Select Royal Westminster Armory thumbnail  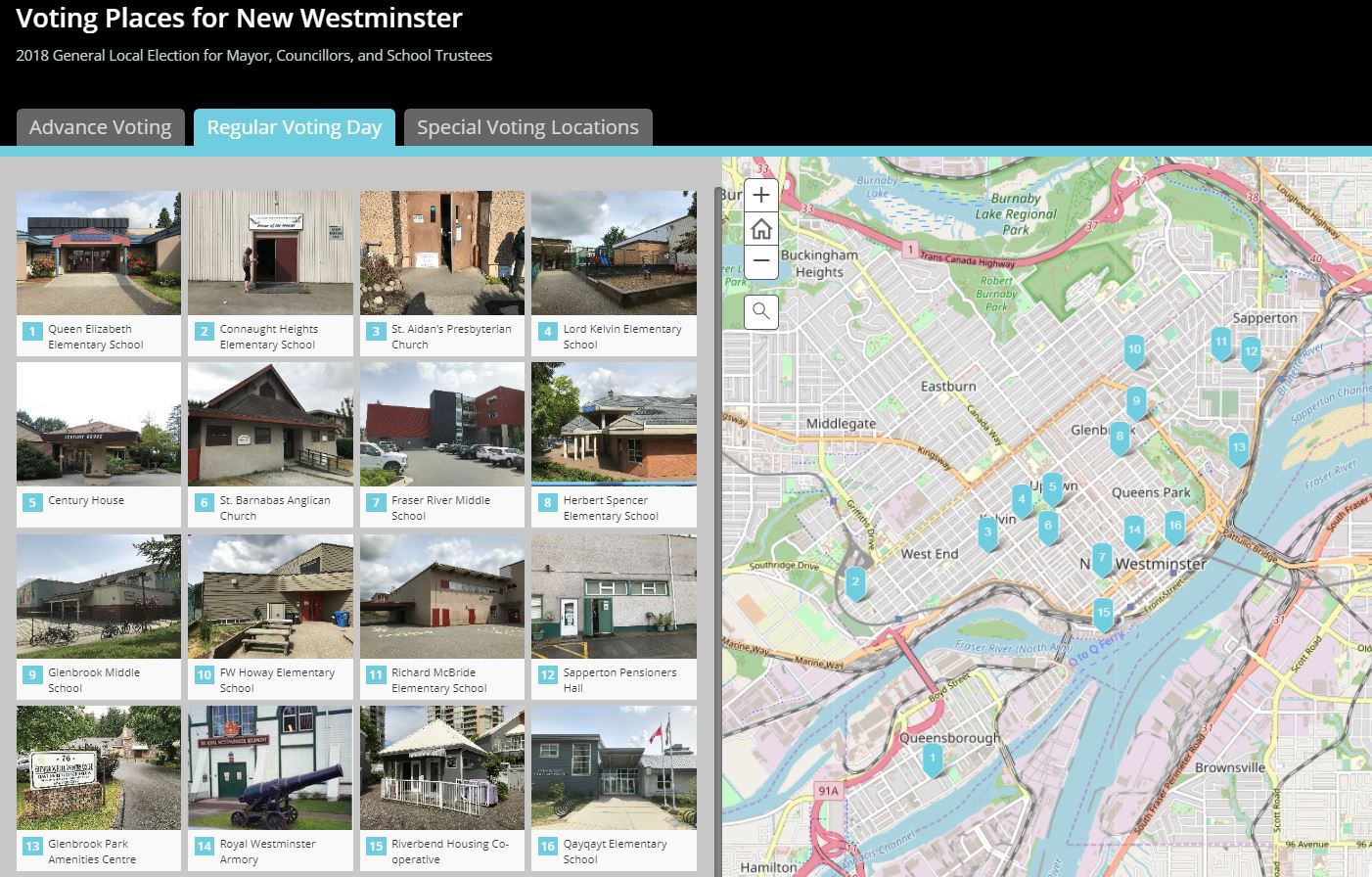pyautogui.click(x=270, y=767)
